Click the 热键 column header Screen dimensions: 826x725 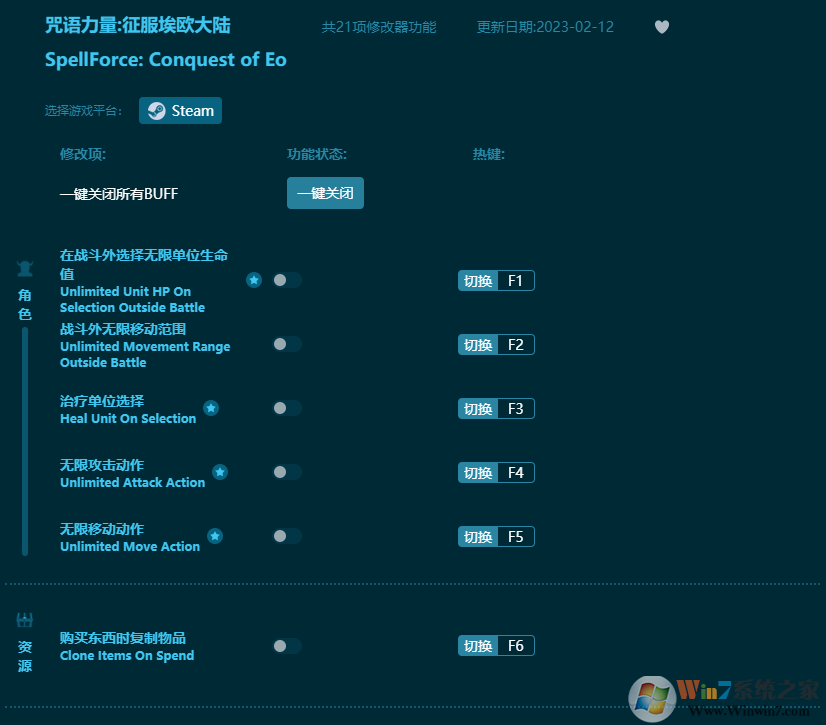point(488,154)
